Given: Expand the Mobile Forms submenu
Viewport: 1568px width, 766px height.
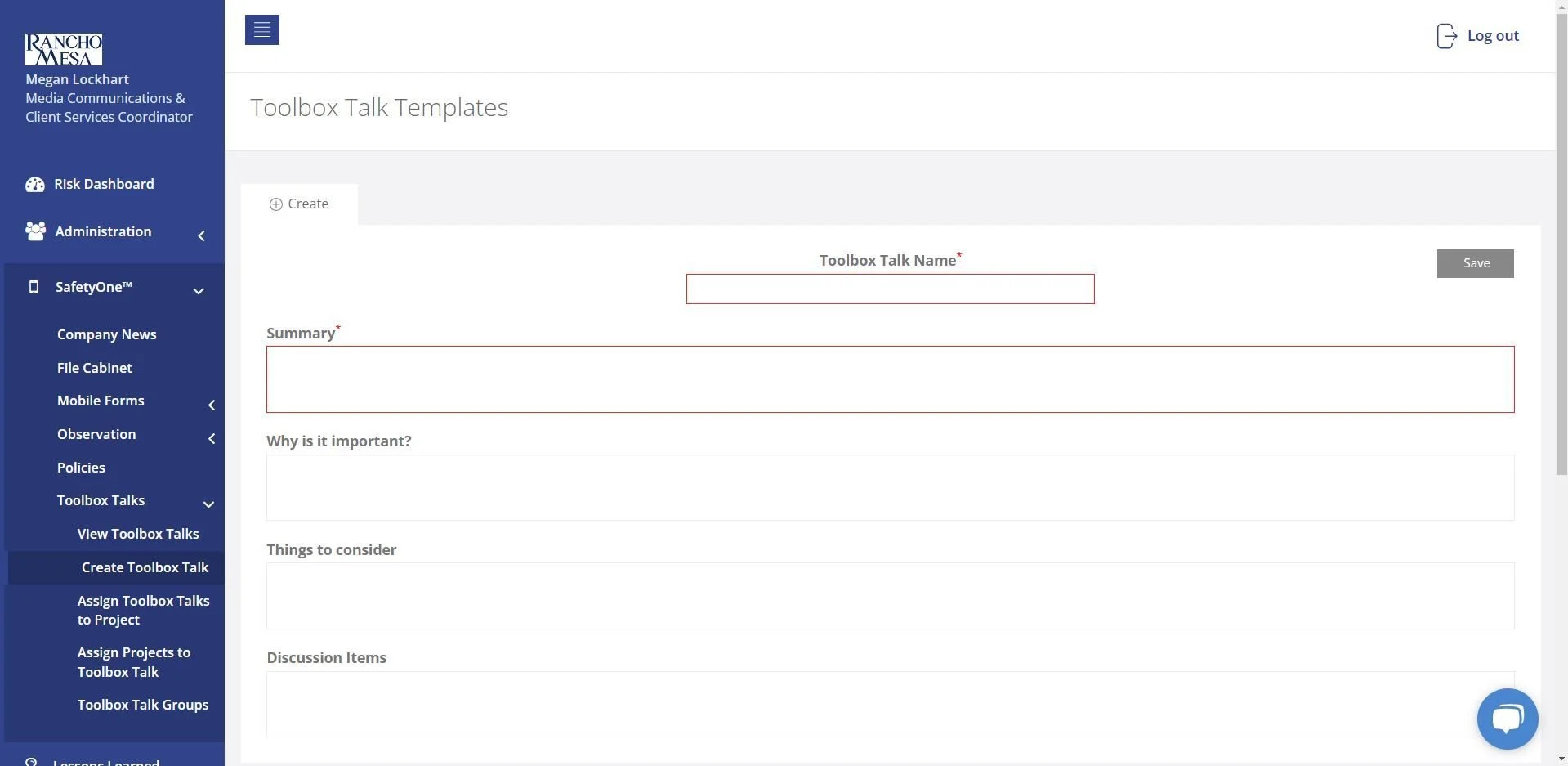Looking at the screenshot, I should (211, 405).
